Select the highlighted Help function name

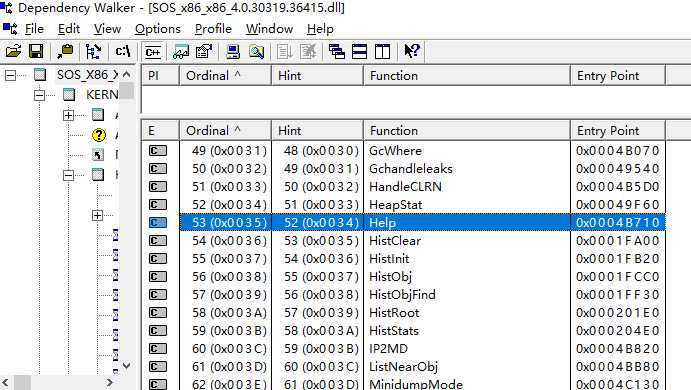383,223
